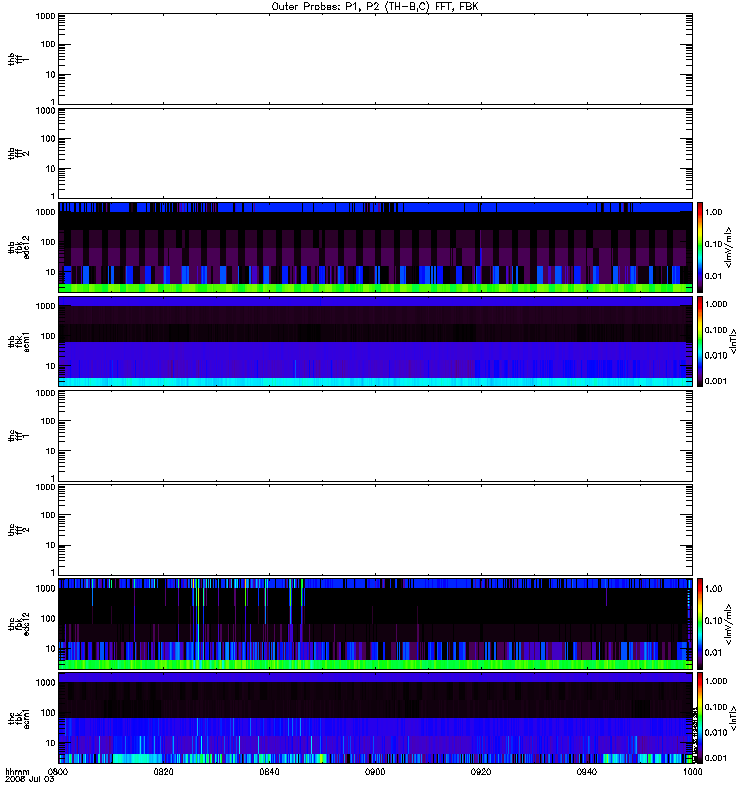Screen dimensions: 750x800
Task: Select the thc fbk edc12 mV/m color bar
Action: (700, 624)
